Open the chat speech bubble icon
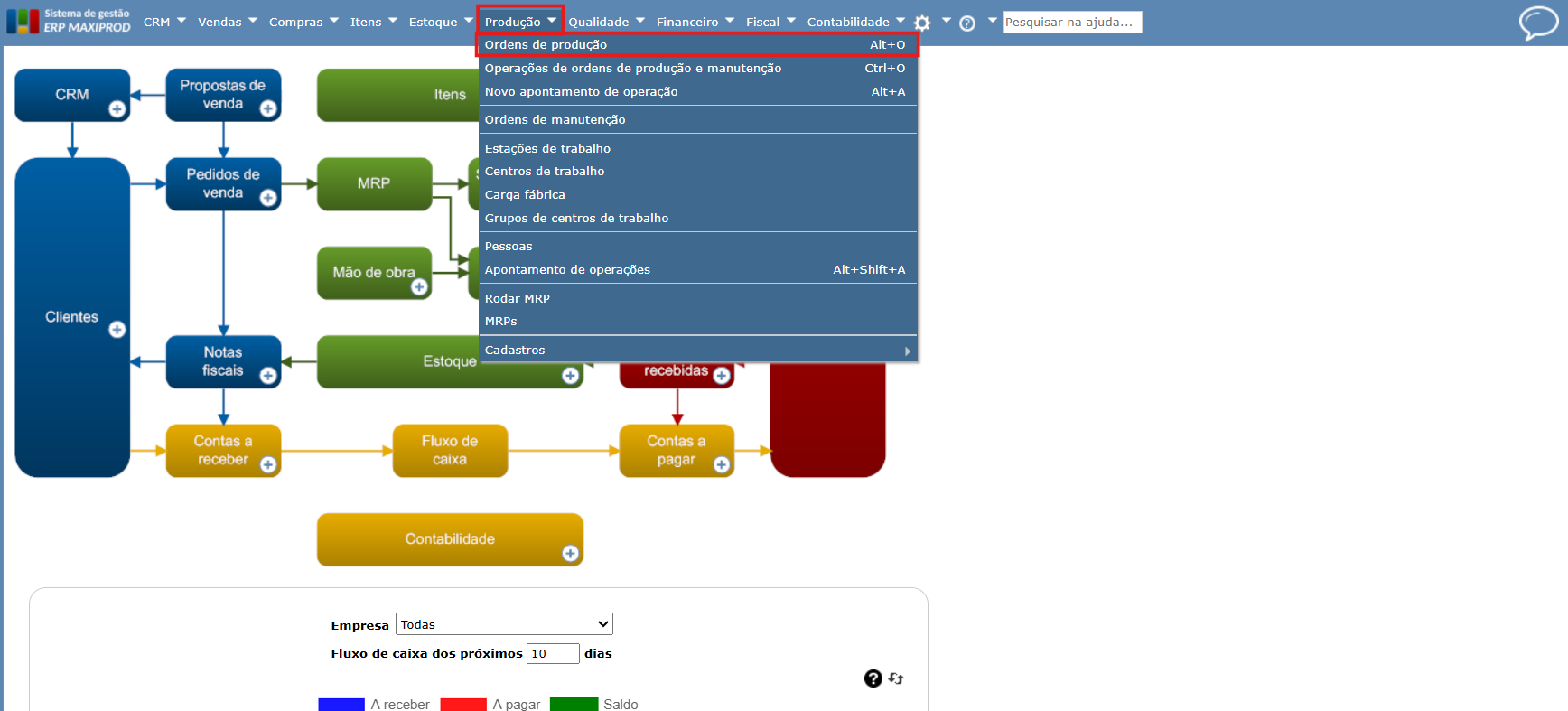1568x711 pixels. pyautogui.click(x=1538, y=23)
